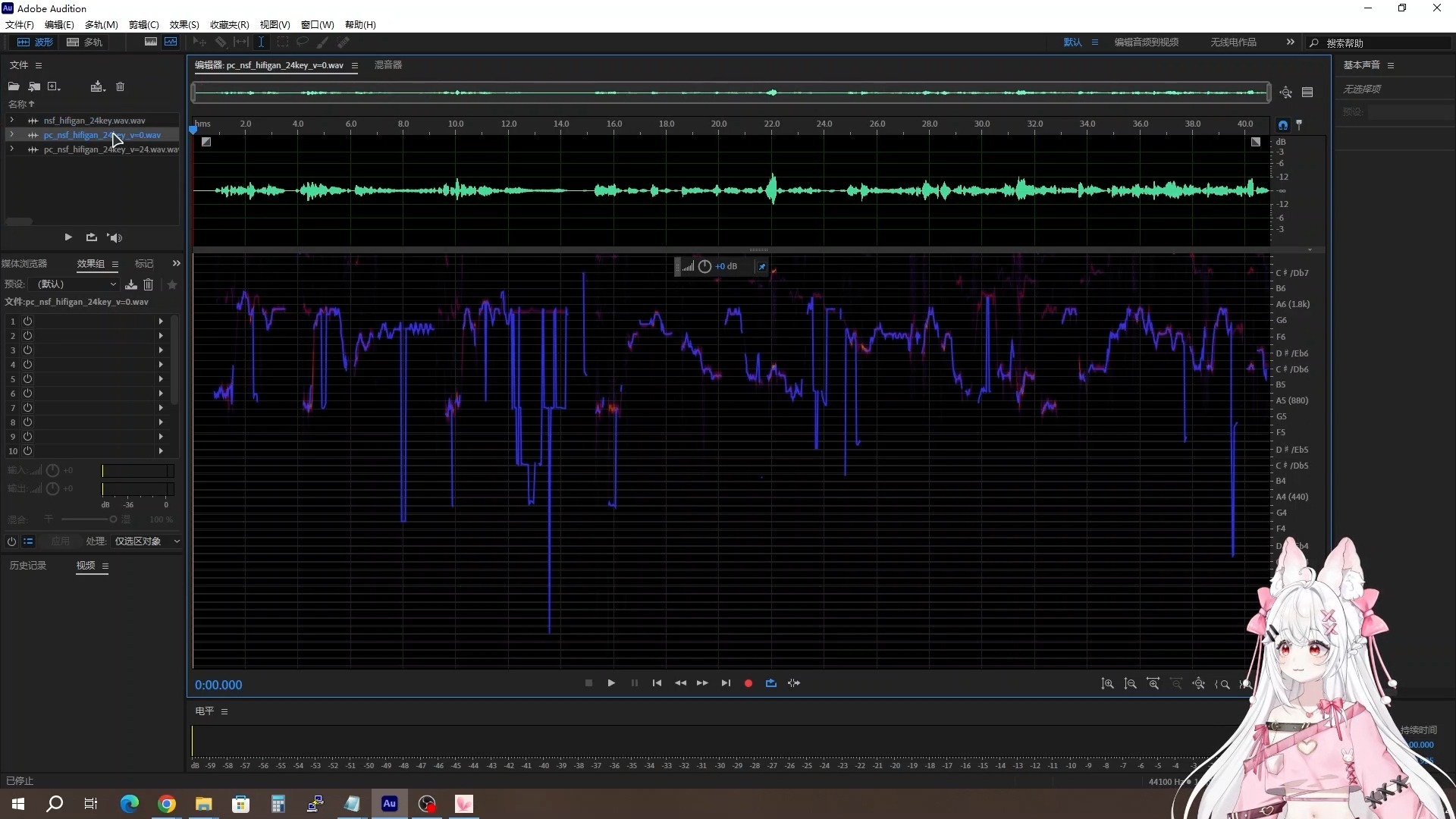Expand the nsf_hifigan_24key.wav.wav file entry
The image size is (1456, 819).
click(x=11, y=121)
